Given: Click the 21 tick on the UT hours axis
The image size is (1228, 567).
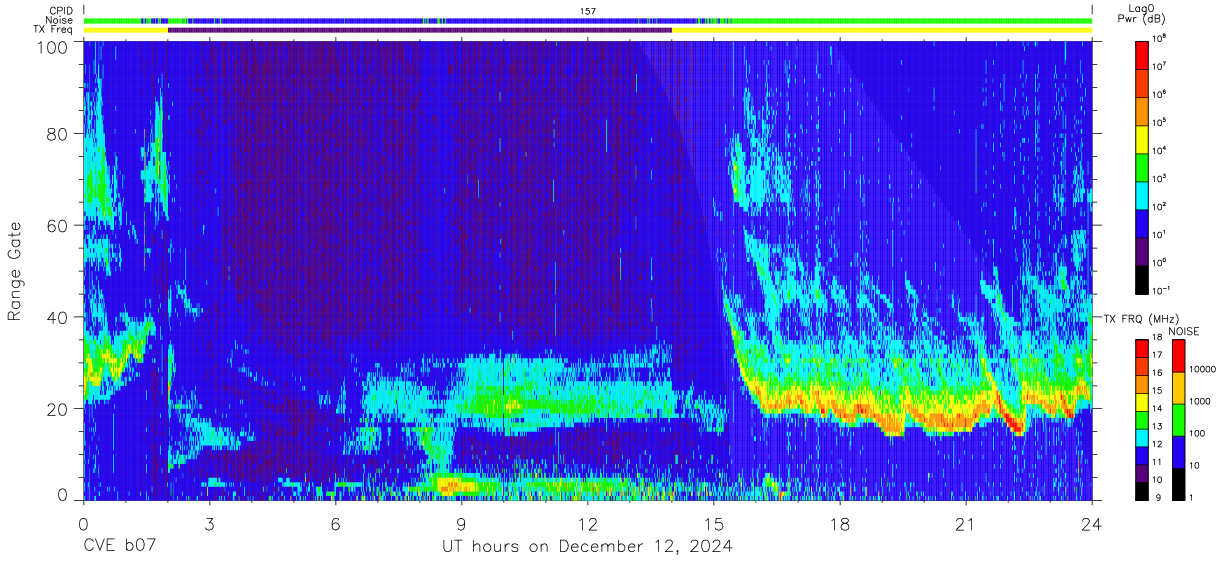Looking at the screenshot, I should point(966,523).
